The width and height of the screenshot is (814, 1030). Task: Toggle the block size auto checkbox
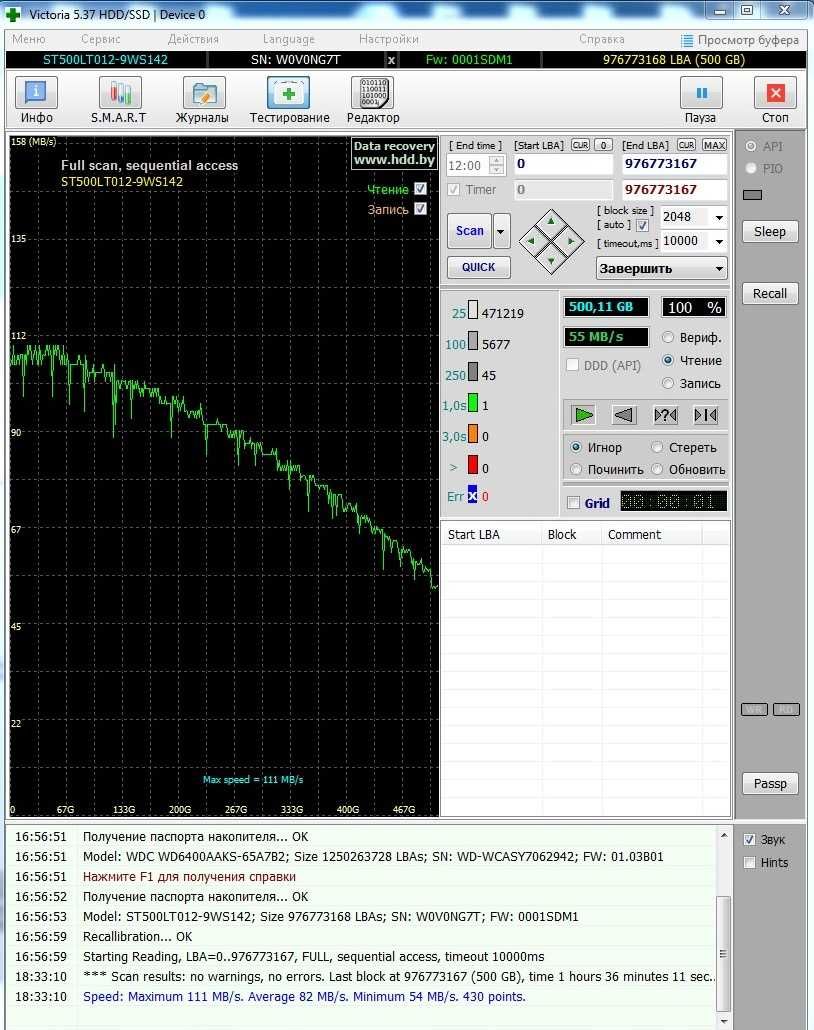pos(643,225)
